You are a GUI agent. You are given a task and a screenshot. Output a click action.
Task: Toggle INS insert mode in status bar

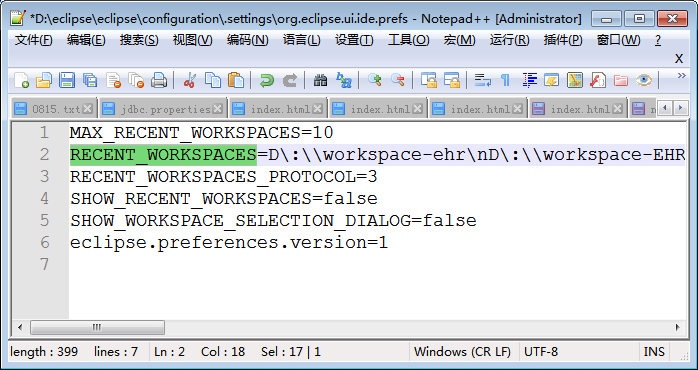[x=654, y=352]
